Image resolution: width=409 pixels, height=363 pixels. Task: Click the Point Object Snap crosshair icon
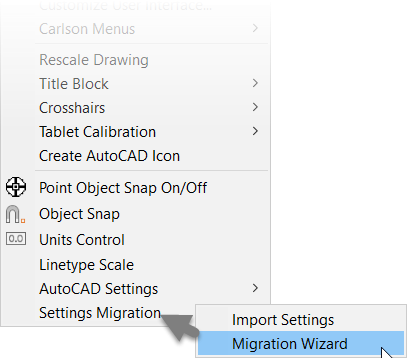tap(16, 187)
